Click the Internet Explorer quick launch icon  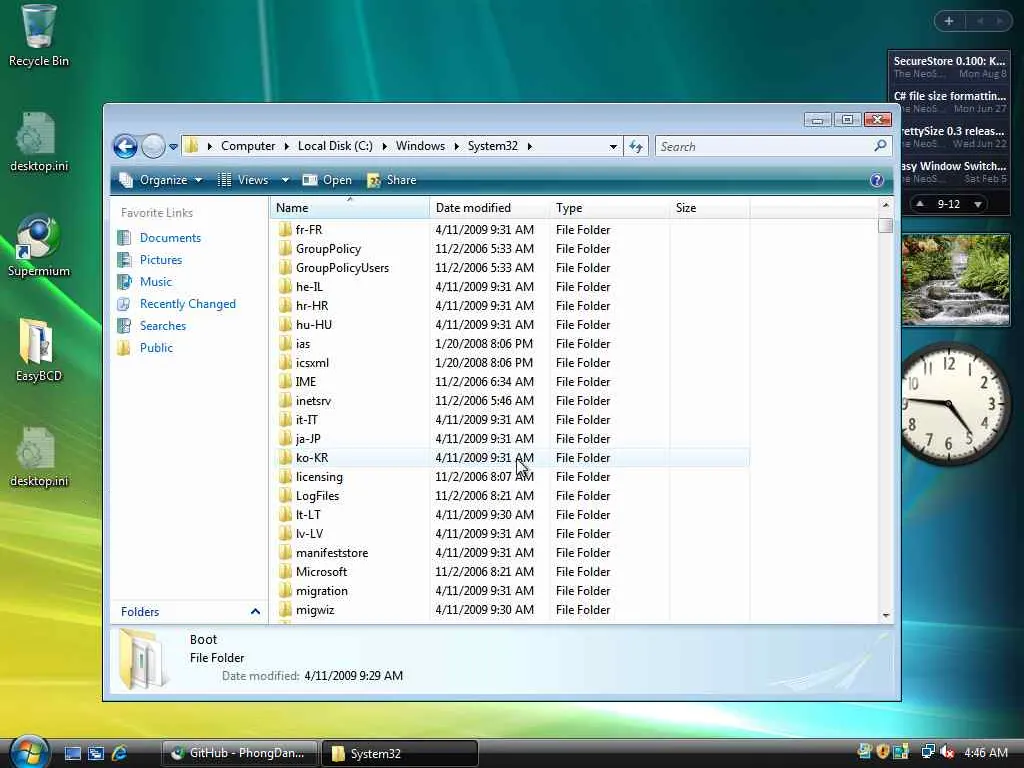coord(120,753)
